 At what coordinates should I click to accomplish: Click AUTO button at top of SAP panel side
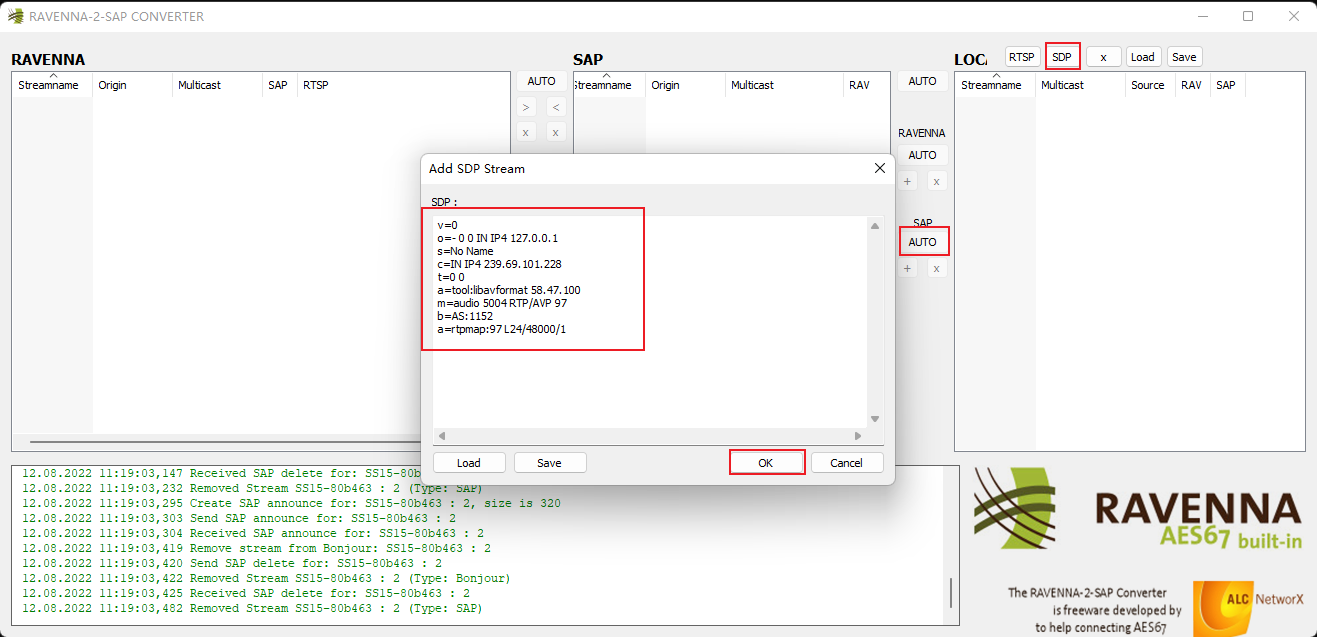point(922,81)
